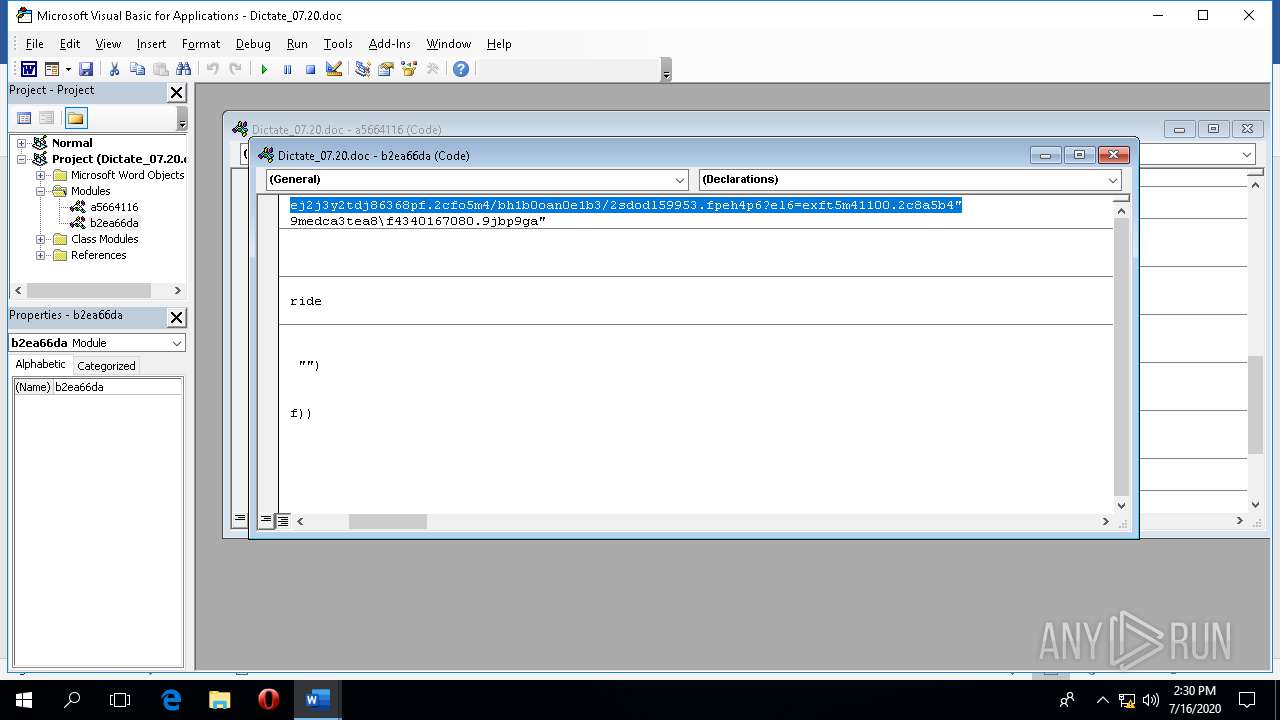Expand the Normal project node
The height and width of the screenshot is (720, 1280).
coord(22,143)
